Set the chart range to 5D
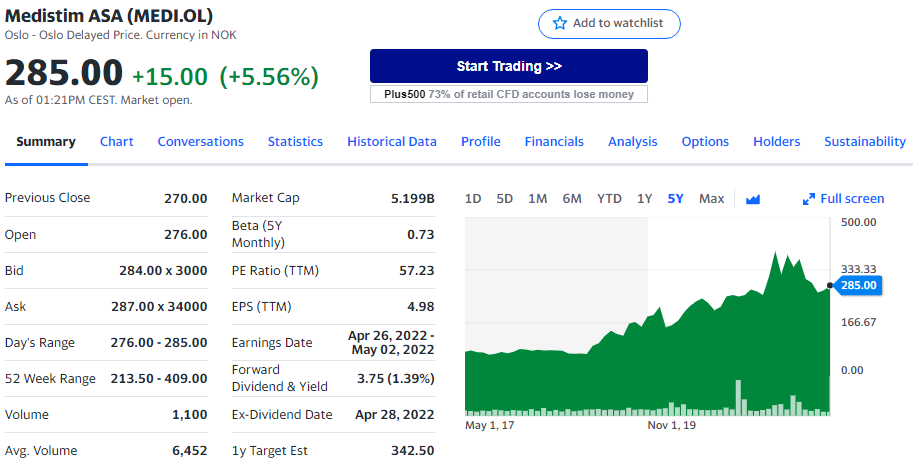The height and width of the screenshot is (471, 913). (x=505, y=199)
